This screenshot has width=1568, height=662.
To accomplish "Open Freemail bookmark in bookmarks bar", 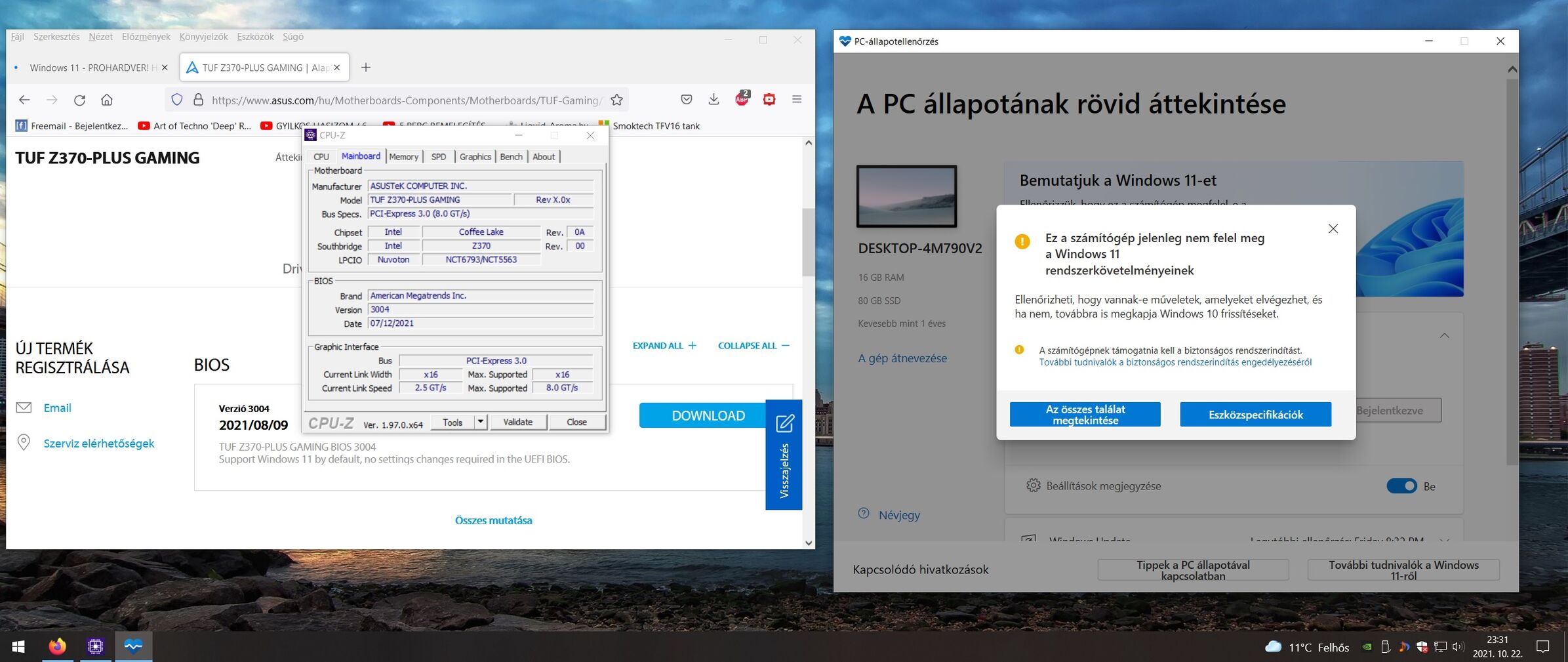I will 71,126.
